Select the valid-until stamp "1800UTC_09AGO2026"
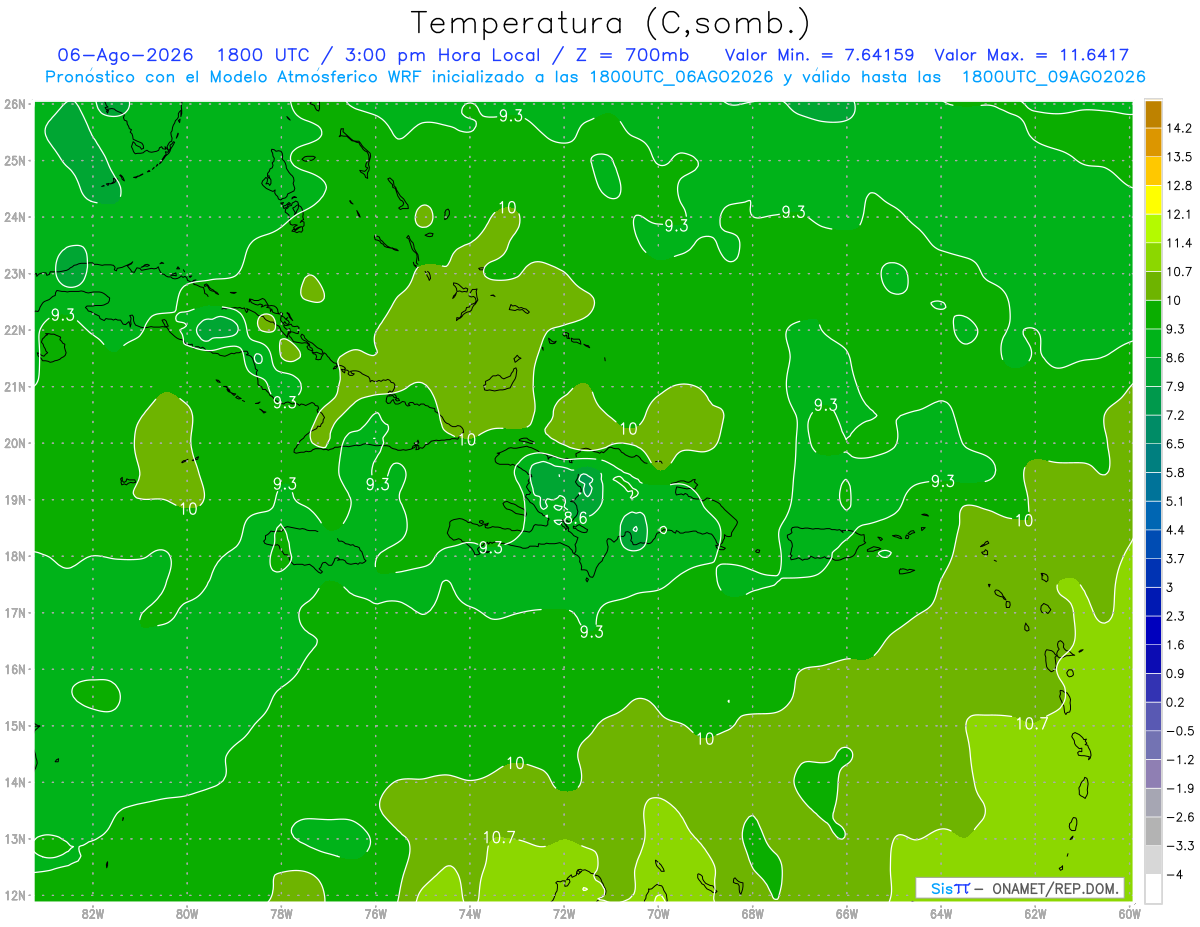1200x927 pixels. coord(1053,77)
